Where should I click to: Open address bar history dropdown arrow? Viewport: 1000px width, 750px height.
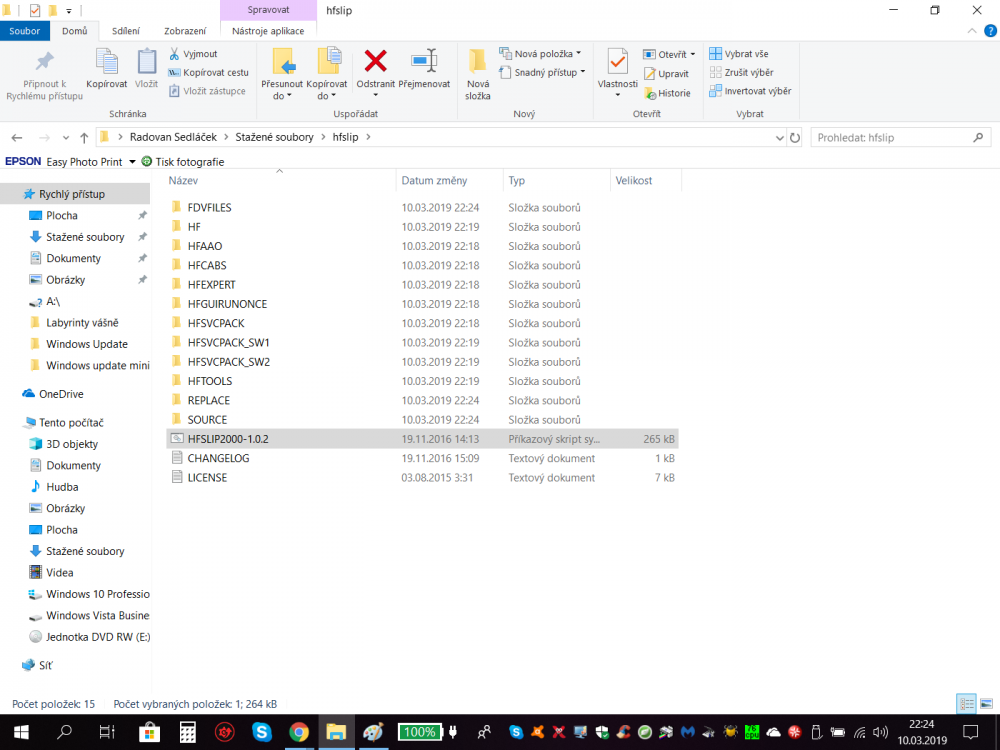[x=780, y=137]
